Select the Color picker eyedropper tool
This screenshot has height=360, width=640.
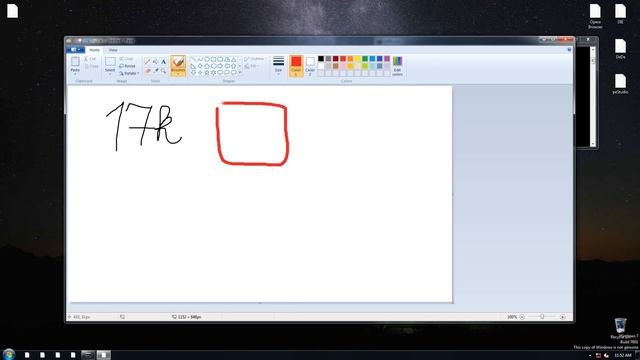pos(156,71)
